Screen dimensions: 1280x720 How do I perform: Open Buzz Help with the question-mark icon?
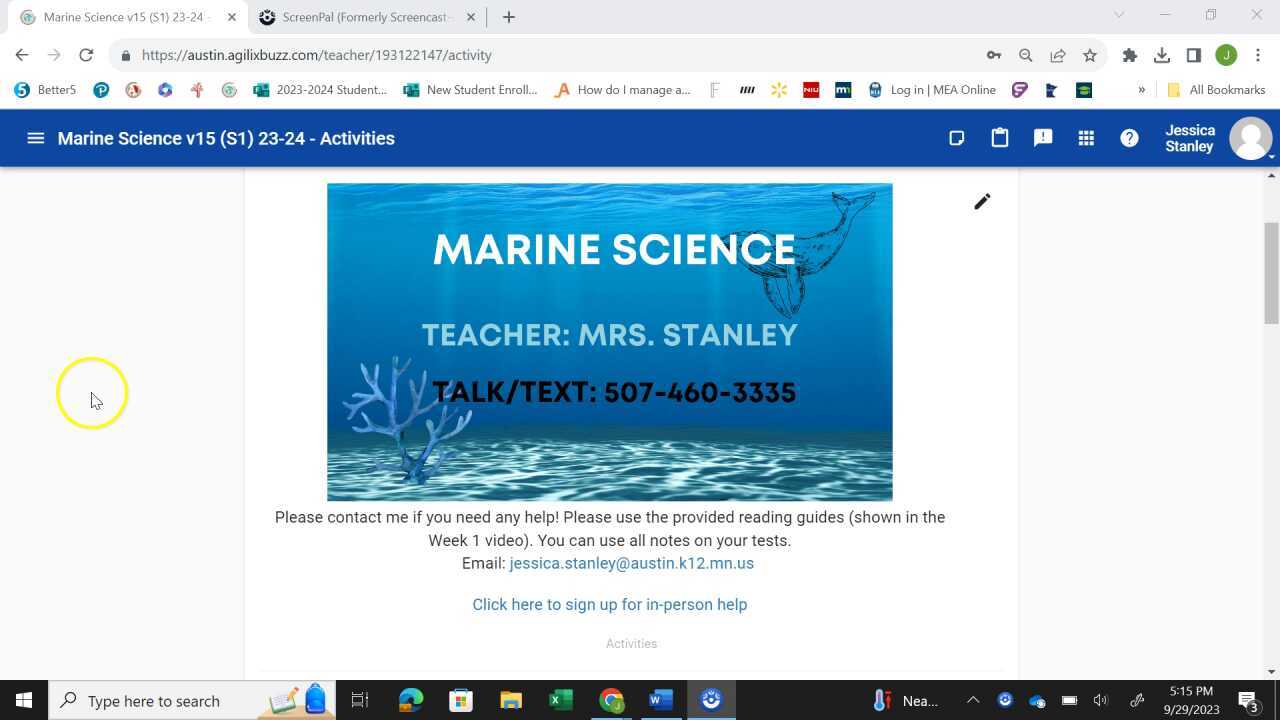(1129, 137)
